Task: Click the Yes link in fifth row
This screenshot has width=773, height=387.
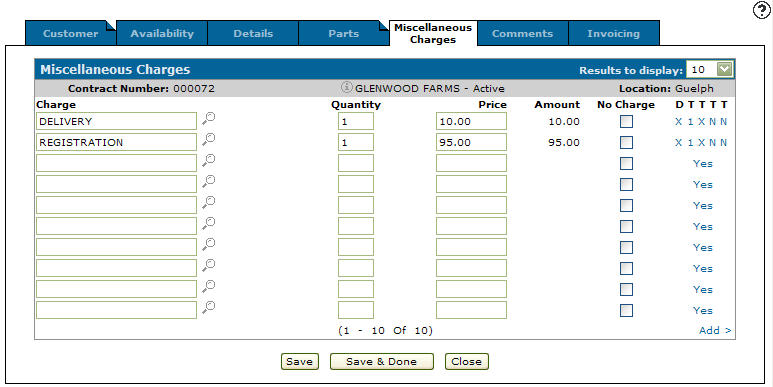Action: click(x=703, y=205)
